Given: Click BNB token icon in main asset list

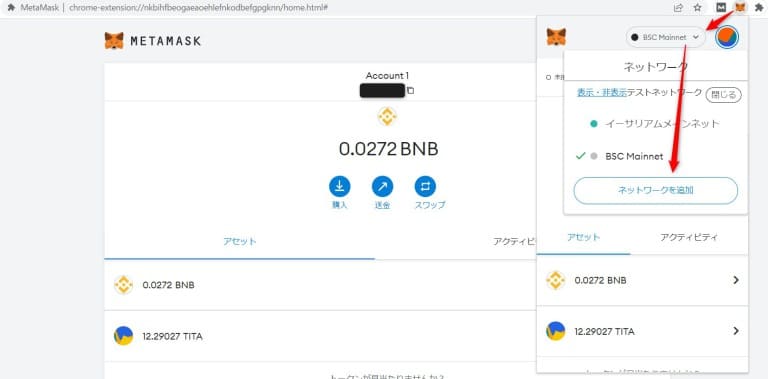Looking at the screenshot, I should point(123,285).
